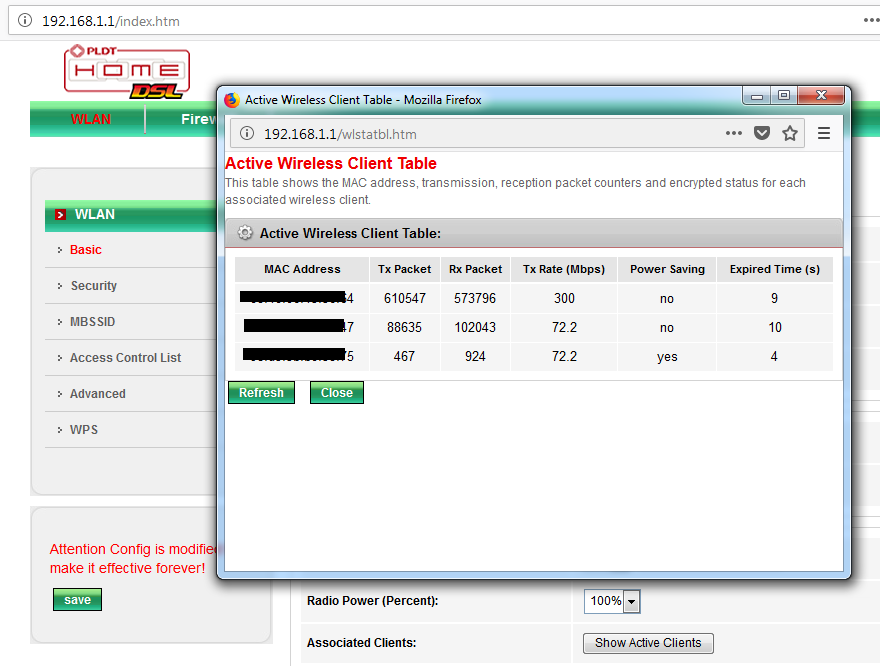
Task: Click the Power Saving column header
Action: 667,269
